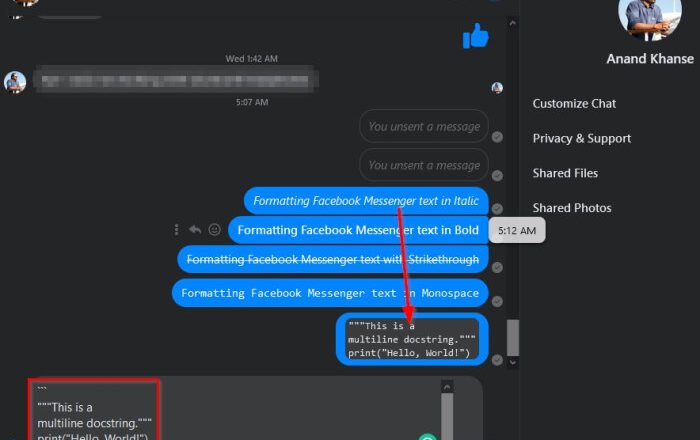Viewport: 700px width, 440px height.
Task: Click delivered checkmark beside Strikethrough message
Action: (x=497, y=267)
